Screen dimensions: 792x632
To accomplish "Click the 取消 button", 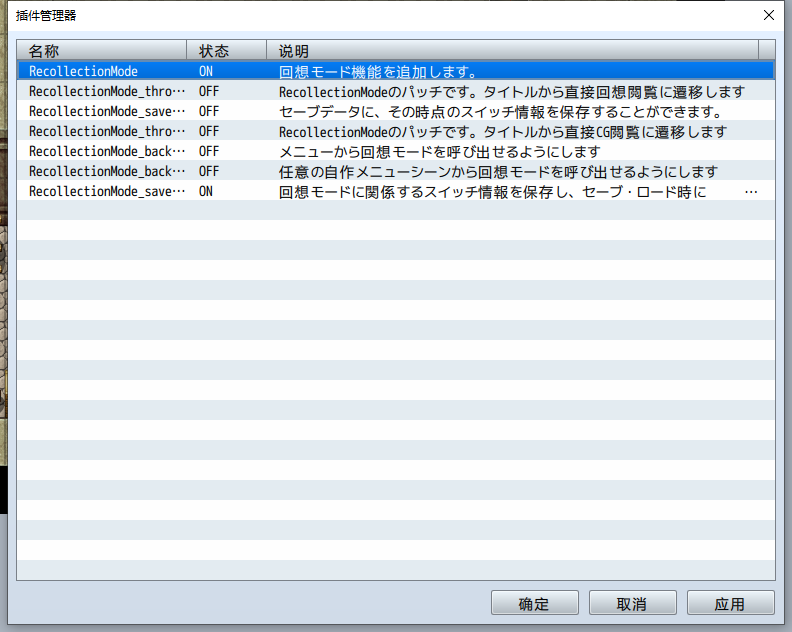I will coord(632,603).
